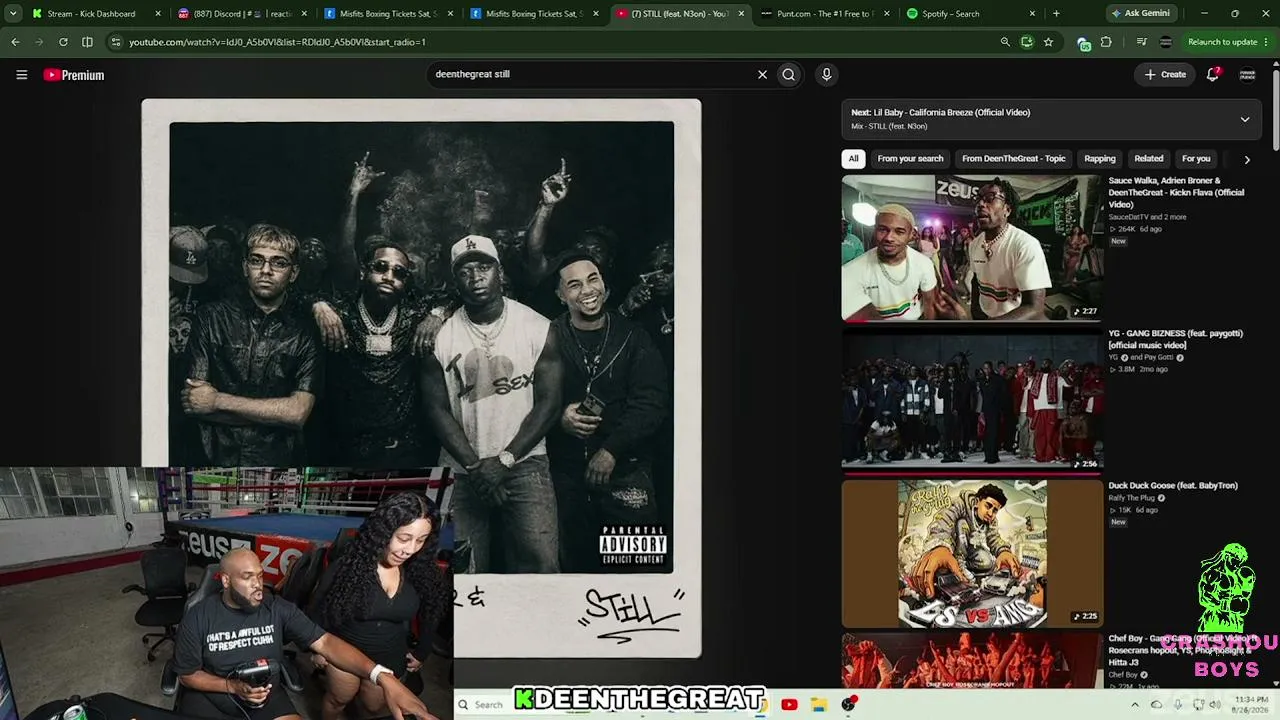Image resolution: width=1280 pixels, height=720 pixels.
Task: Select 'From DeenTheGreat - Topic' chip
Action: point(1014,158)
